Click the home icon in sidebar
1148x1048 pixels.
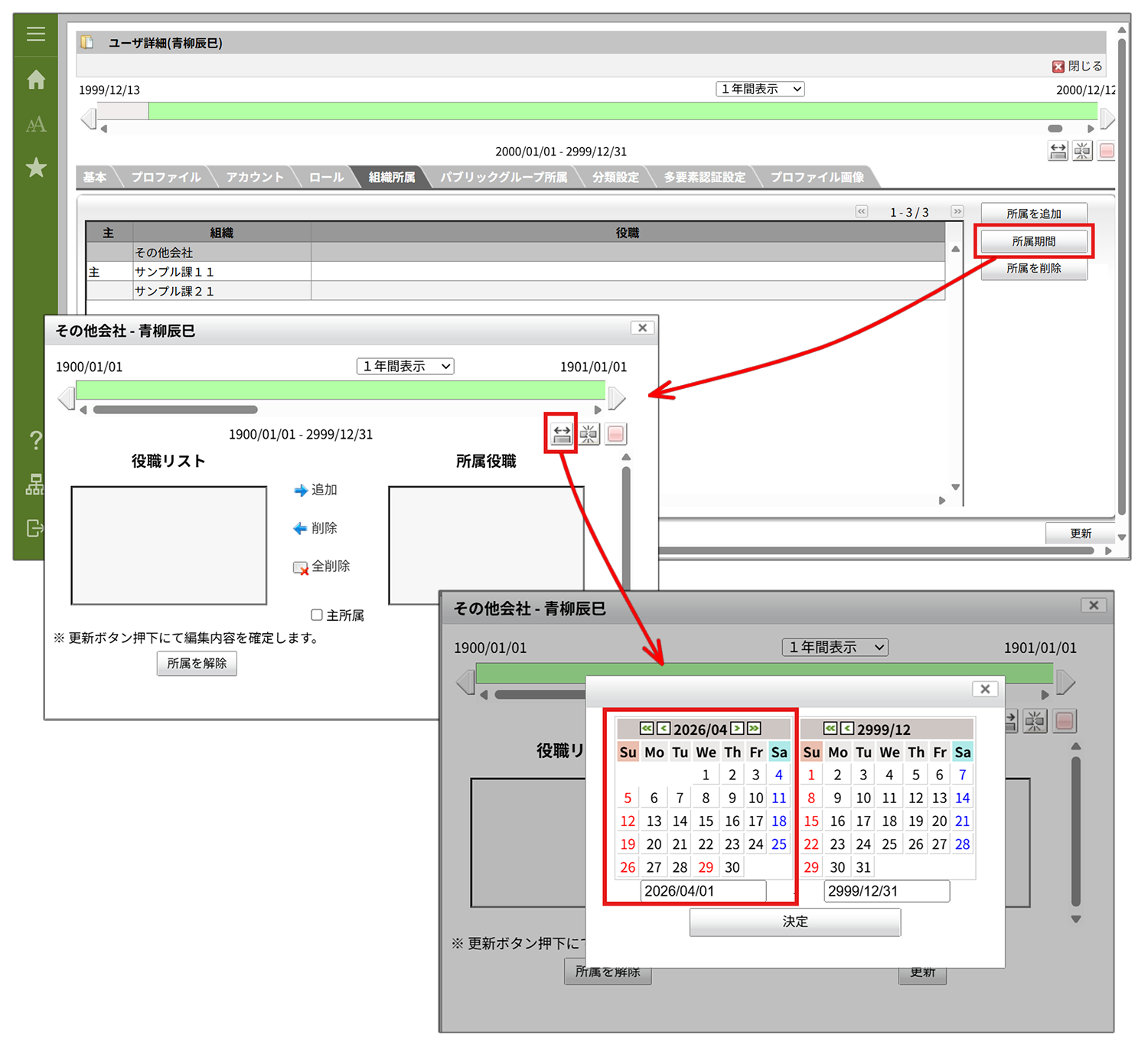coord(36,80)
